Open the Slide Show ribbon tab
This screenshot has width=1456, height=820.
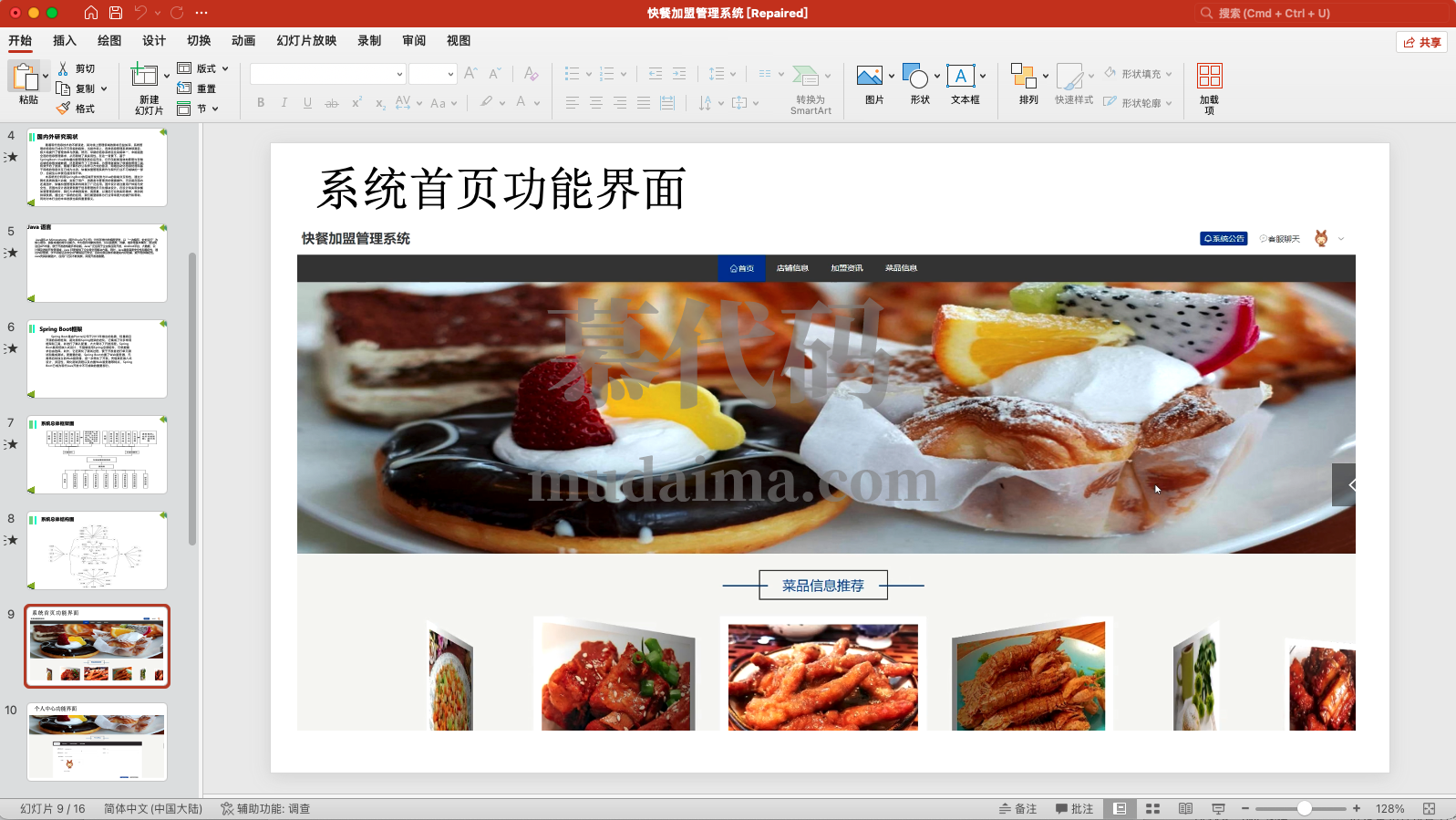coord(306,40)
